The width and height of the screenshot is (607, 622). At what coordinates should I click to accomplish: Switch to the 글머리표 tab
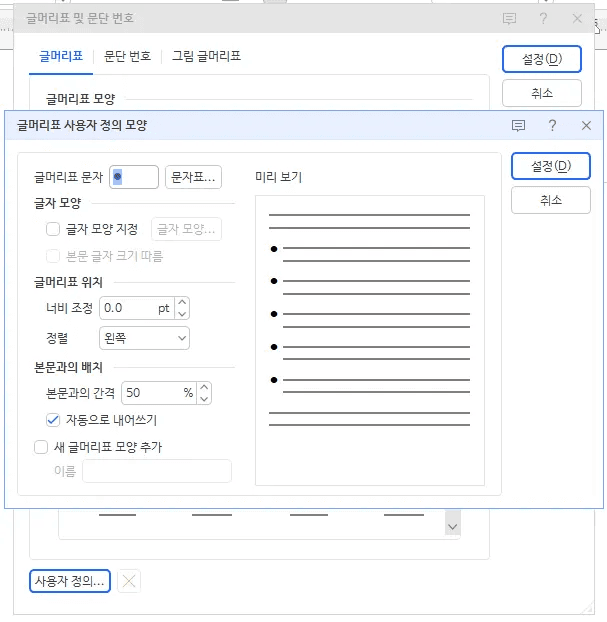[61, 56]
